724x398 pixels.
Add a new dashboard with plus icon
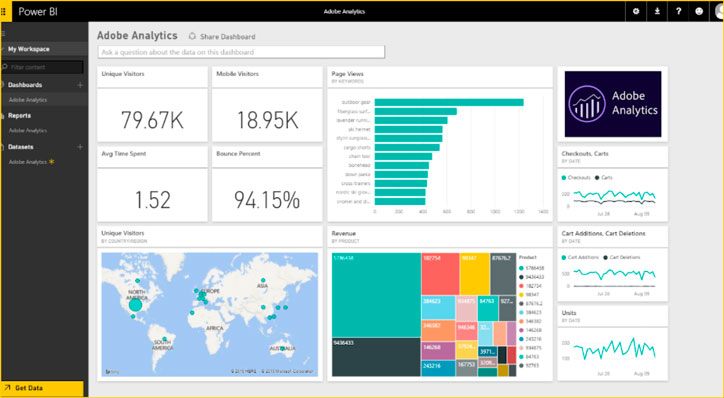[80, 85]
